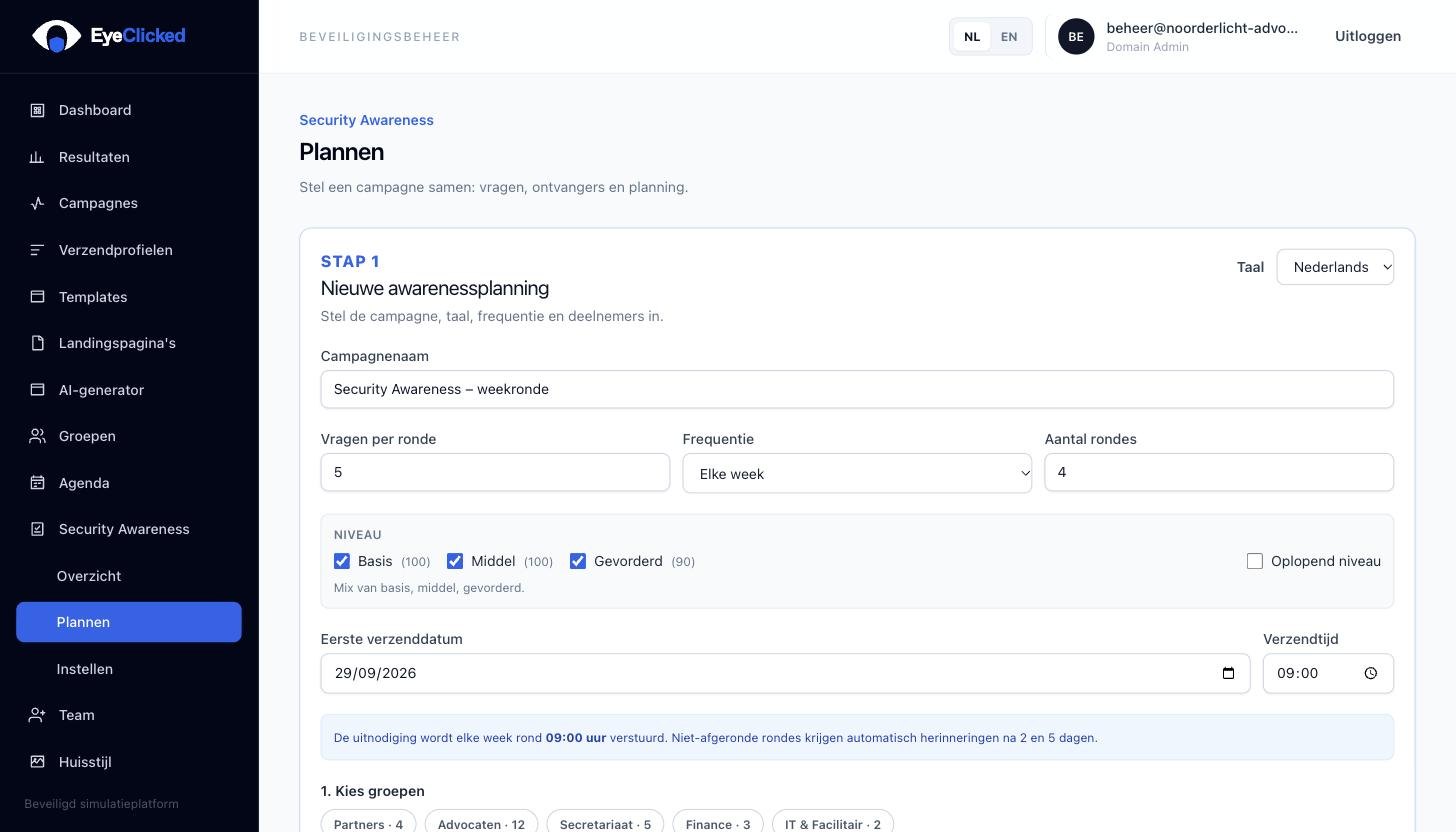The image size is (1456, 832).
Task: Click the Campagnenaam input field
Action: point(857,389)
